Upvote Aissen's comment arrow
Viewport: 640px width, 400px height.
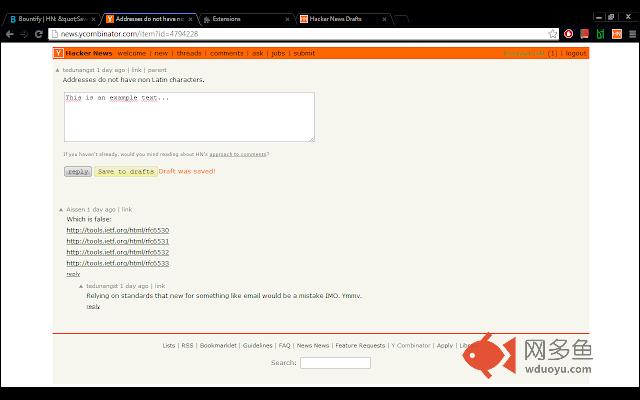61,209
